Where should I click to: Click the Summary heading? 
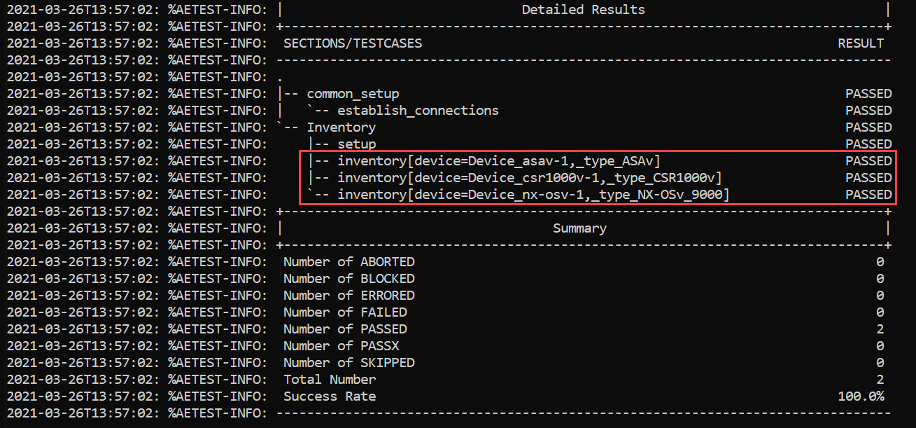click(x=580, y=229)
